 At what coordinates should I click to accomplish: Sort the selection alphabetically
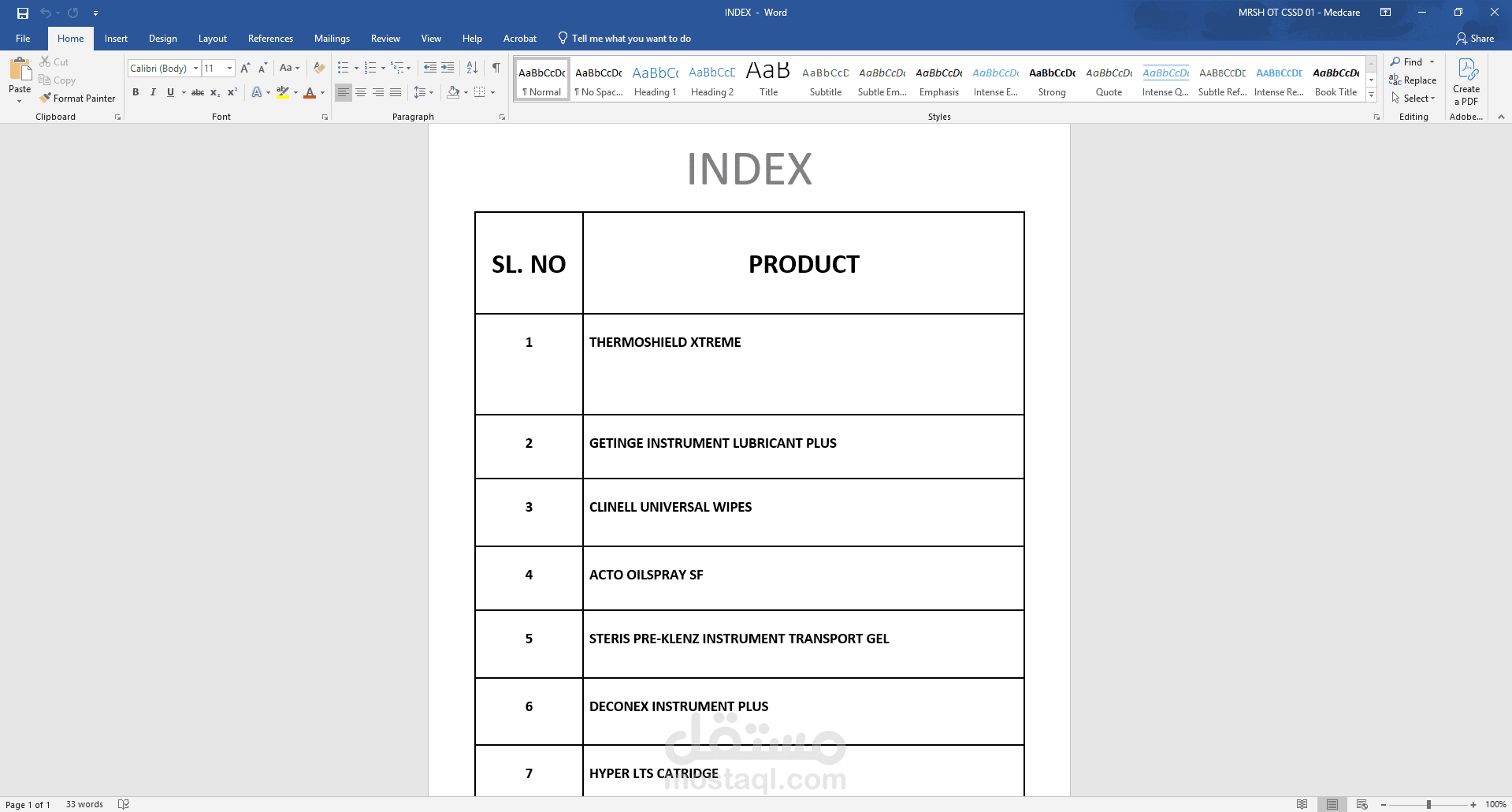(472, 68)
